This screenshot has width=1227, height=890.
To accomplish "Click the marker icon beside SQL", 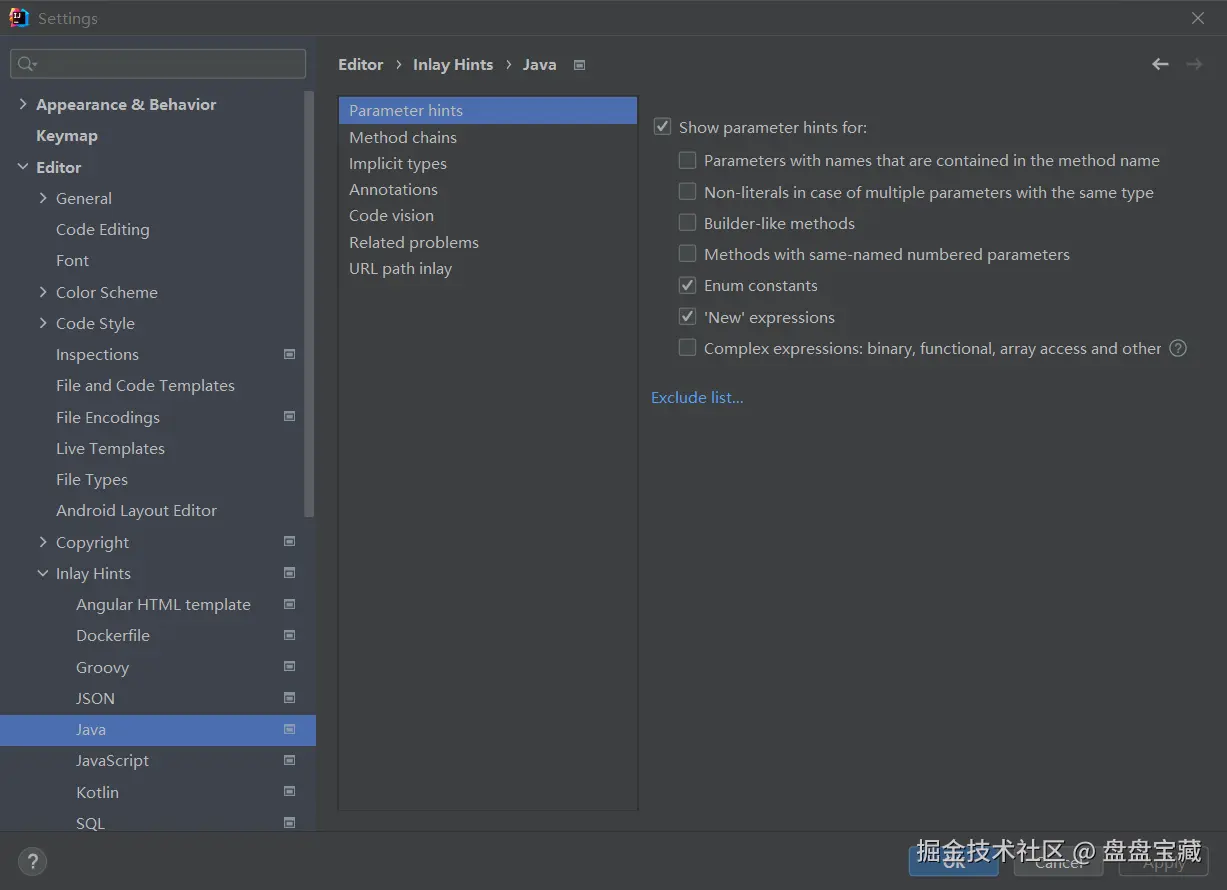I will pos(290,823).
